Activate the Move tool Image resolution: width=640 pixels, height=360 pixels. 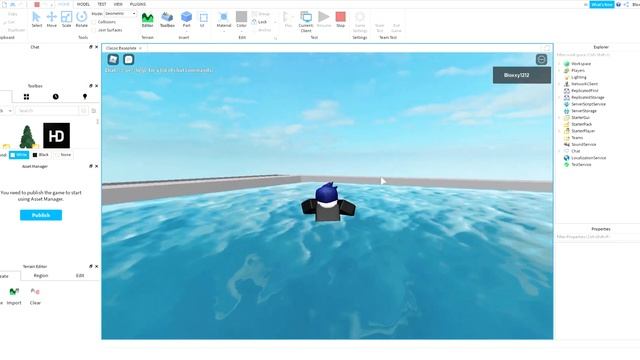click(51, 20)
